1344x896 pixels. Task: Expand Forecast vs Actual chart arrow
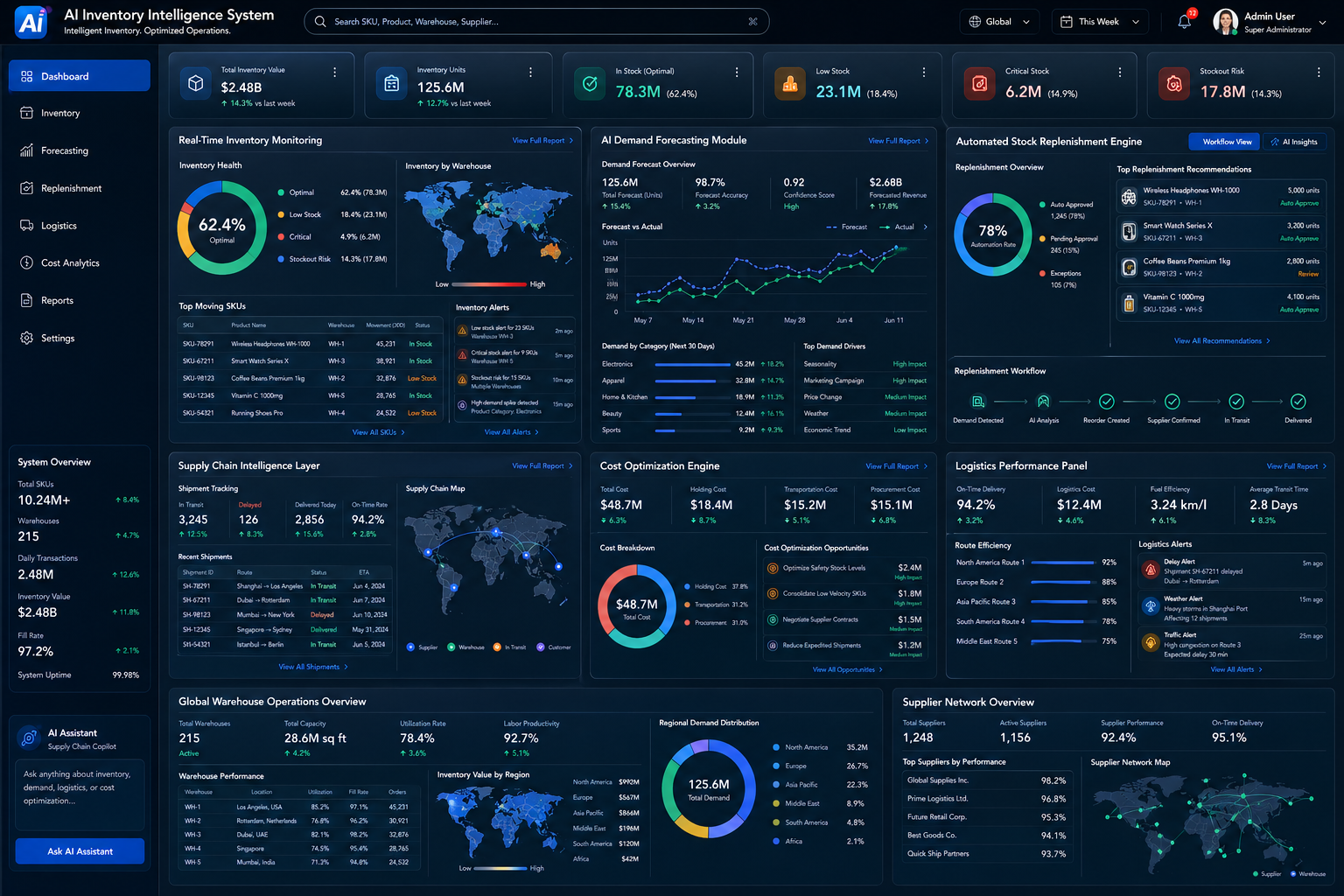coord(926,227)
